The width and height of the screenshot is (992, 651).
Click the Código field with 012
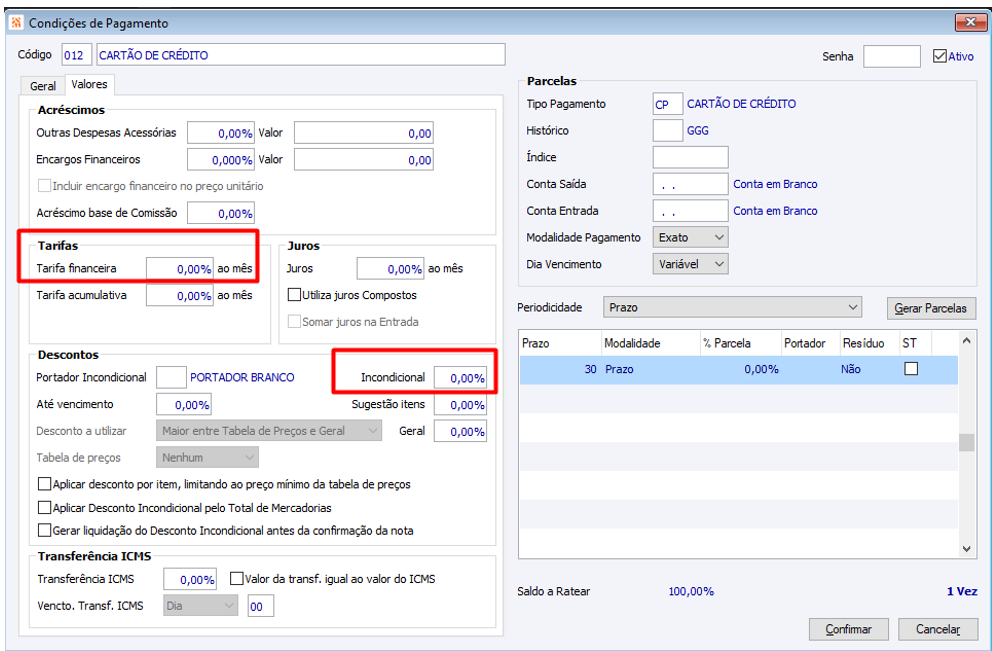(x=77, y=55)
